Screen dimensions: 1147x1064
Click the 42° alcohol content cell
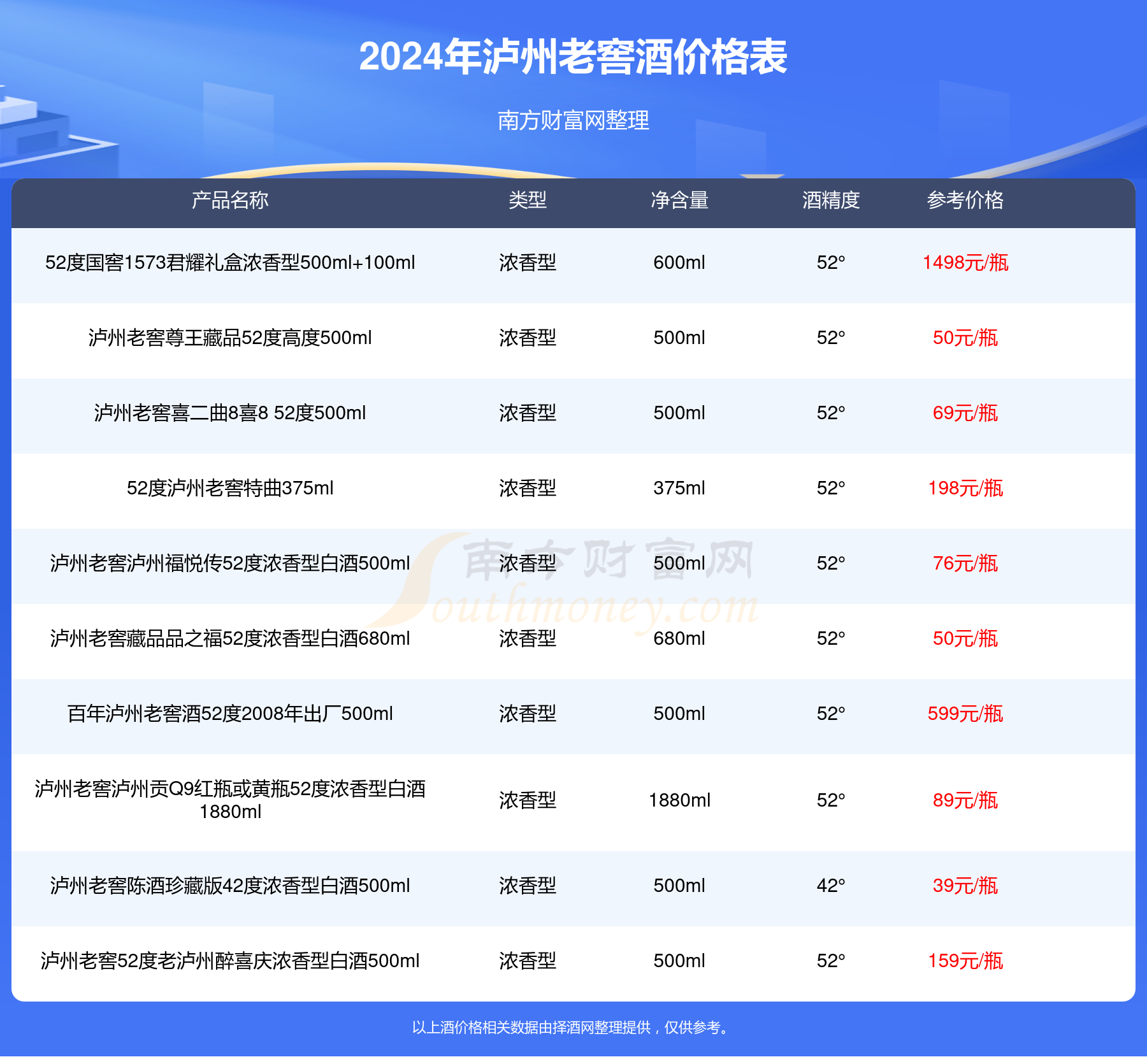(831, 886)
